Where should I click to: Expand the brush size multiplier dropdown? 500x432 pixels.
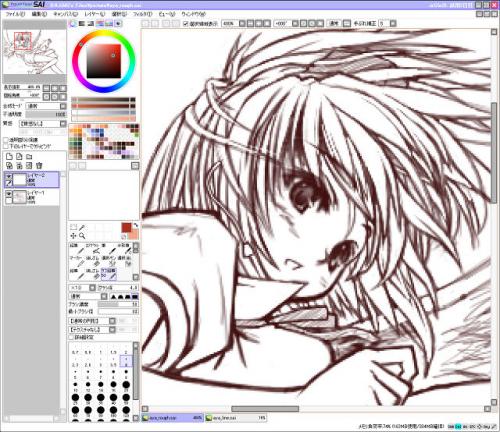point(92,288)
